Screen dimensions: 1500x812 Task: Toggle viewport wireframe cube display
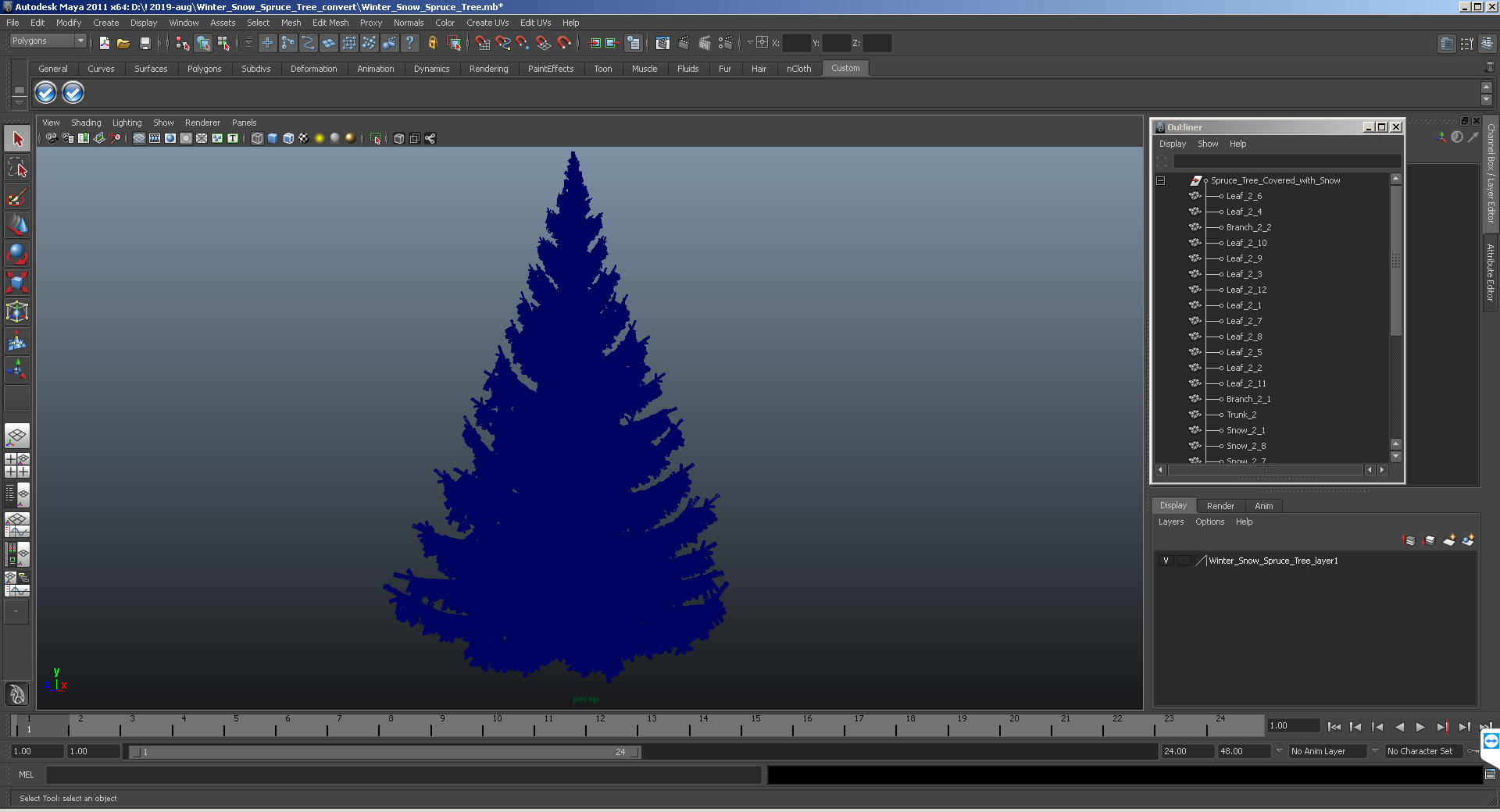[x=257, y=138]
